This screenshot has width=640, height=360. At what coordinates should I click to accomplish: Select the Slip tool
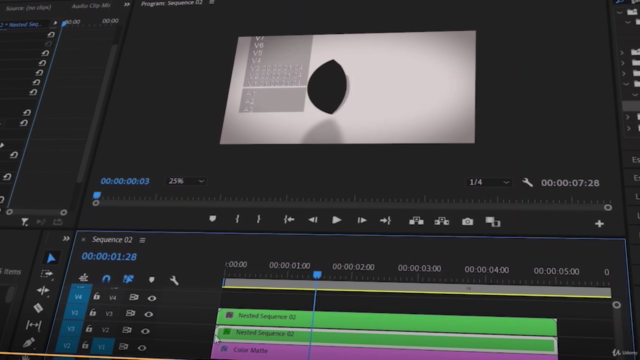[x=33, y=325]
